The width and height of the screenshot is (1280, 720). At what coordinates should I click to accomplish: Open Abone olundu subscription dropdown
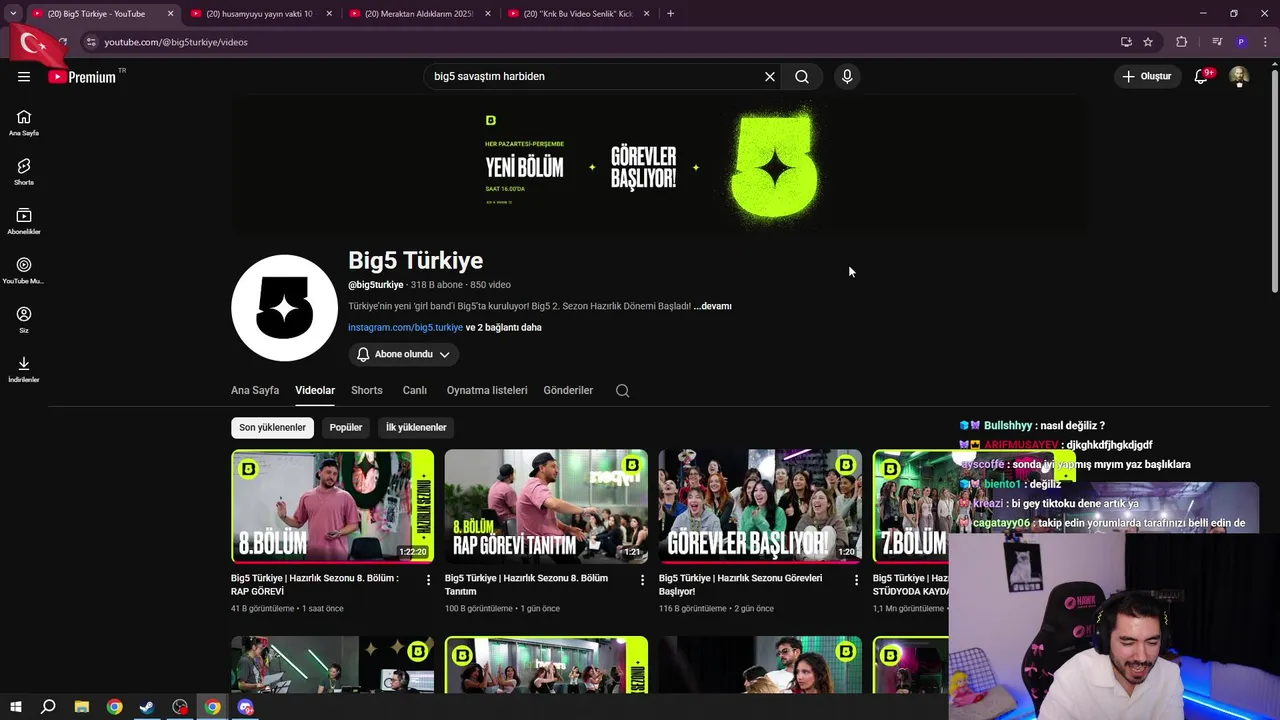pyautogui.click(x=404, y=354)
